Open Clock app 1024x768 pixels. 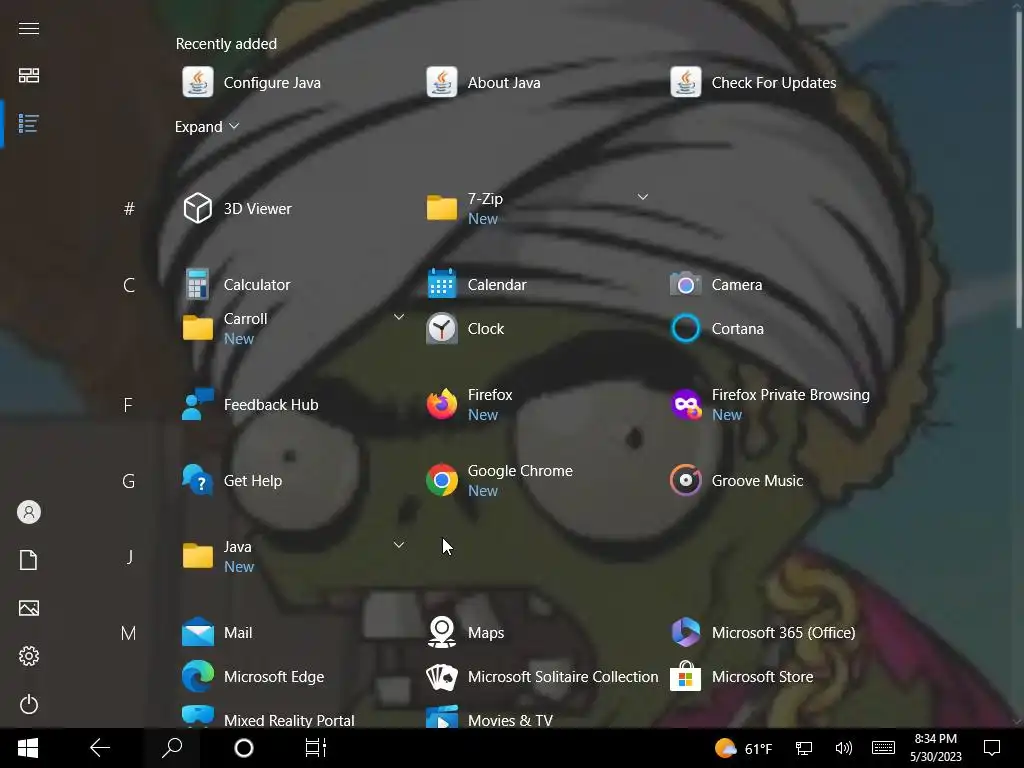click(x=466, y=328)
